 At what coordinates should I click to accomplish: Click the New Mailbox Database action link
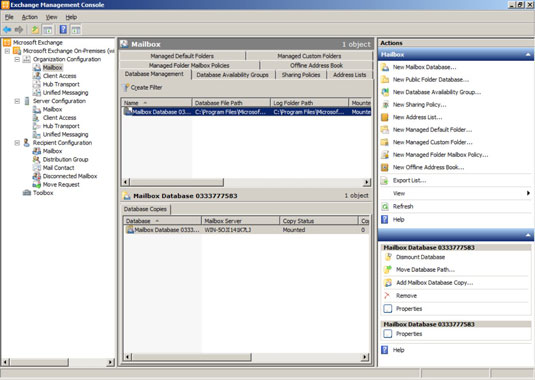click(x=424, y=67)
